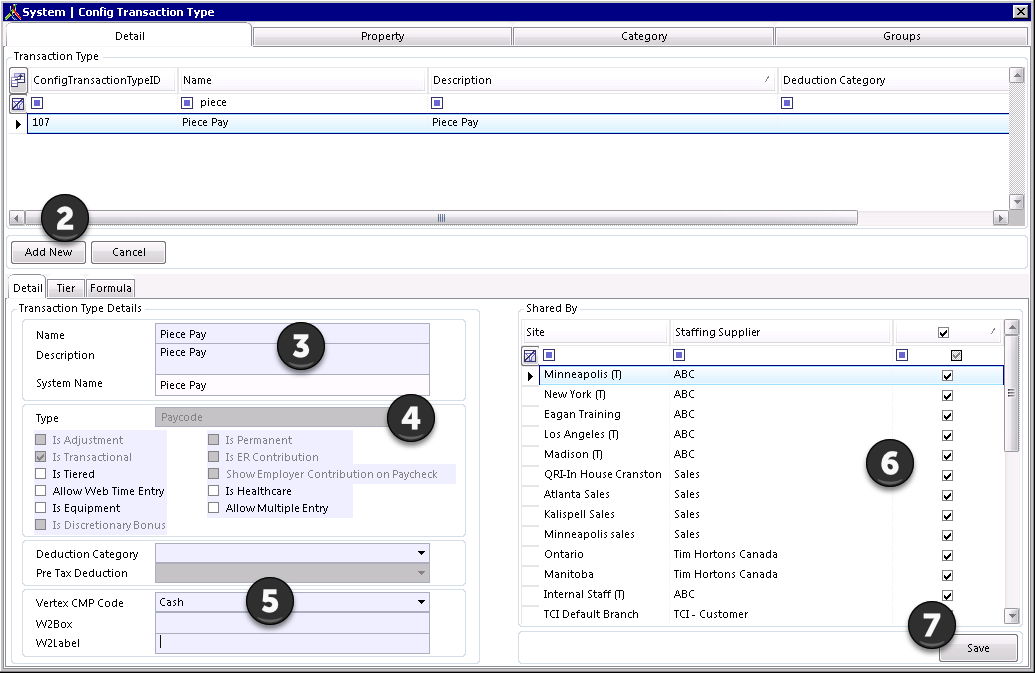Screen dimensions: 1035x673
Task: Open the Deduction Category dropdown
Action: [421, 553]
